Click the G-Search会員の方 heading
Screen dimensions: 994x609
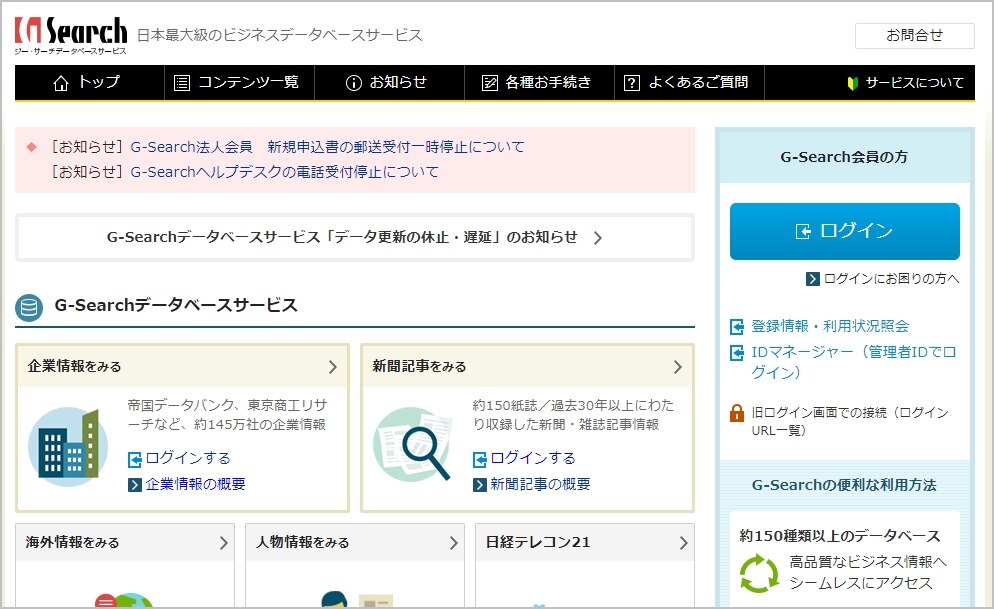[x=844, y=157]
